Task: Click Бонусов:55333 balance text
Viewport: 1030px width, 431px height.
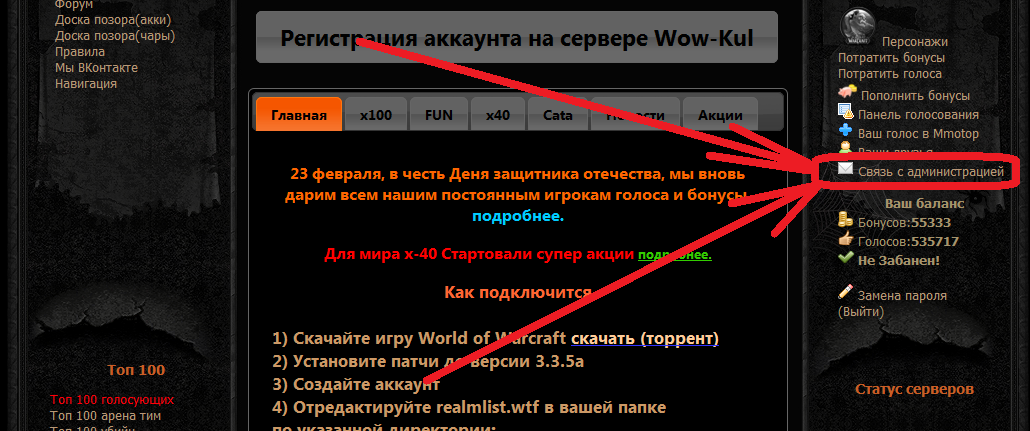Action: coord(904,223)
